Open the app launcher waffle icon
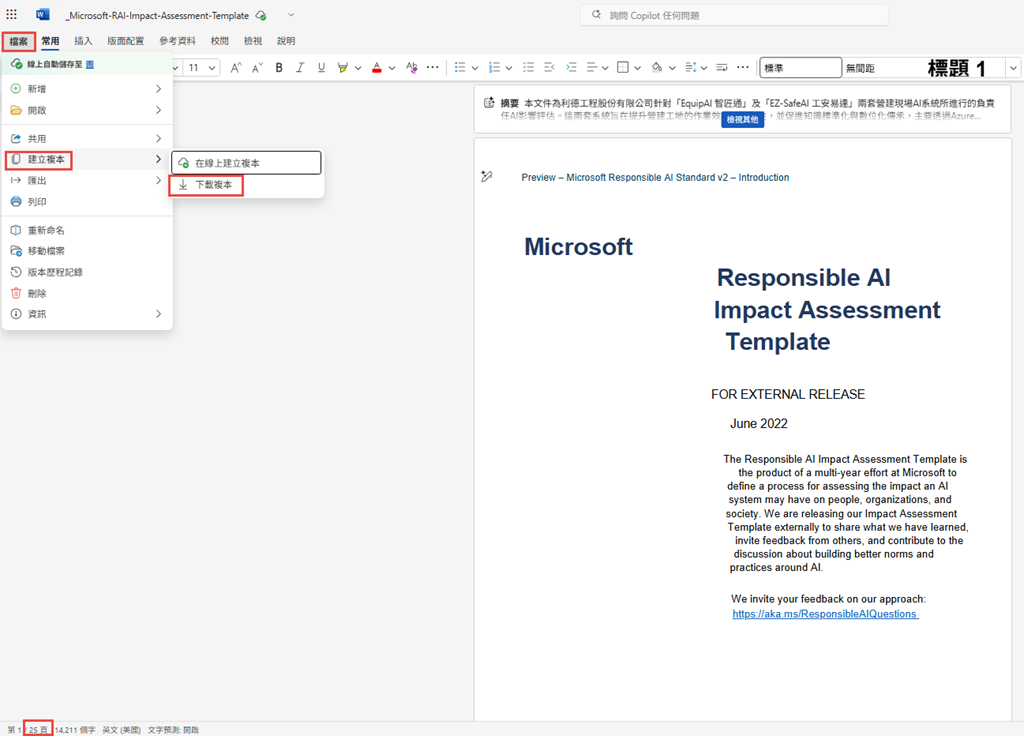The height and width of the screenshot is (736, 1024). coord(12,14)
